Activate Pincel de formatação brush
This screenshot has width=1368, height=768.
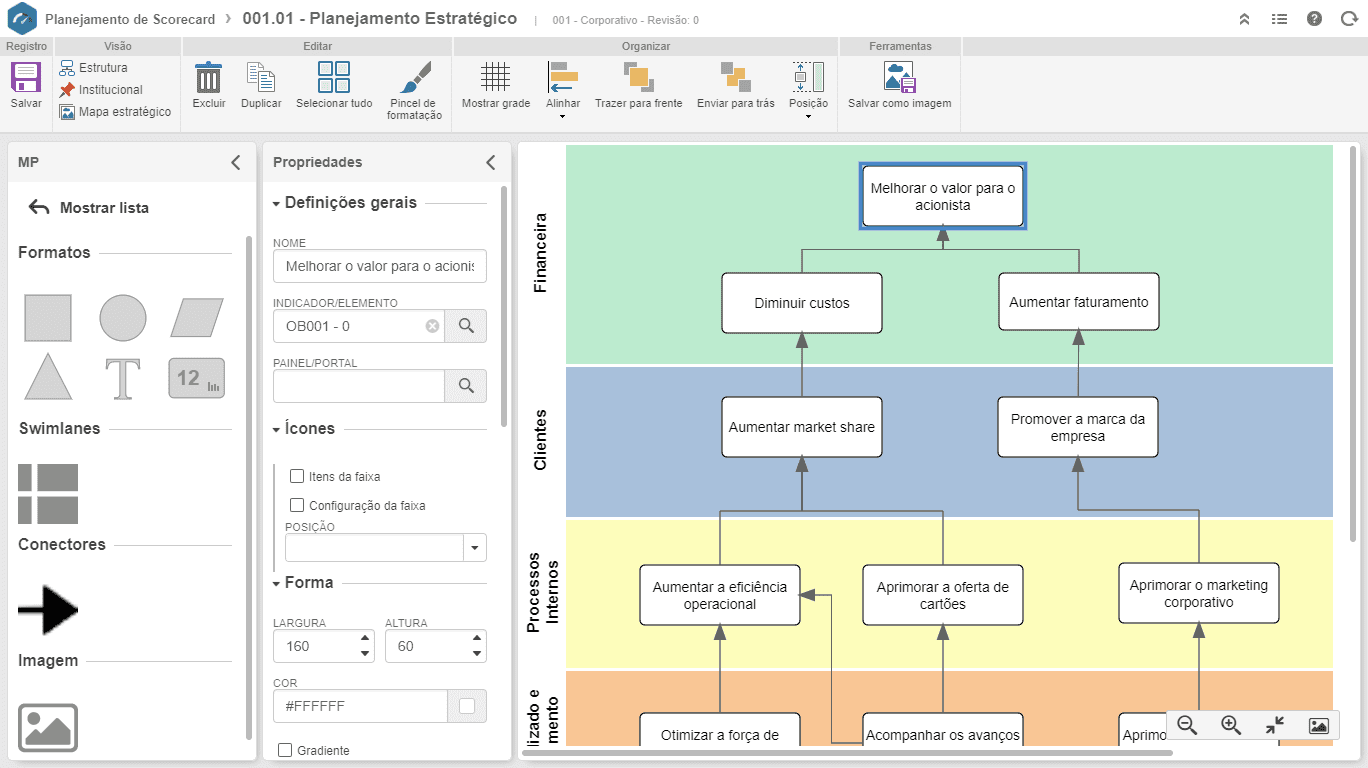(x=414, y=78)
